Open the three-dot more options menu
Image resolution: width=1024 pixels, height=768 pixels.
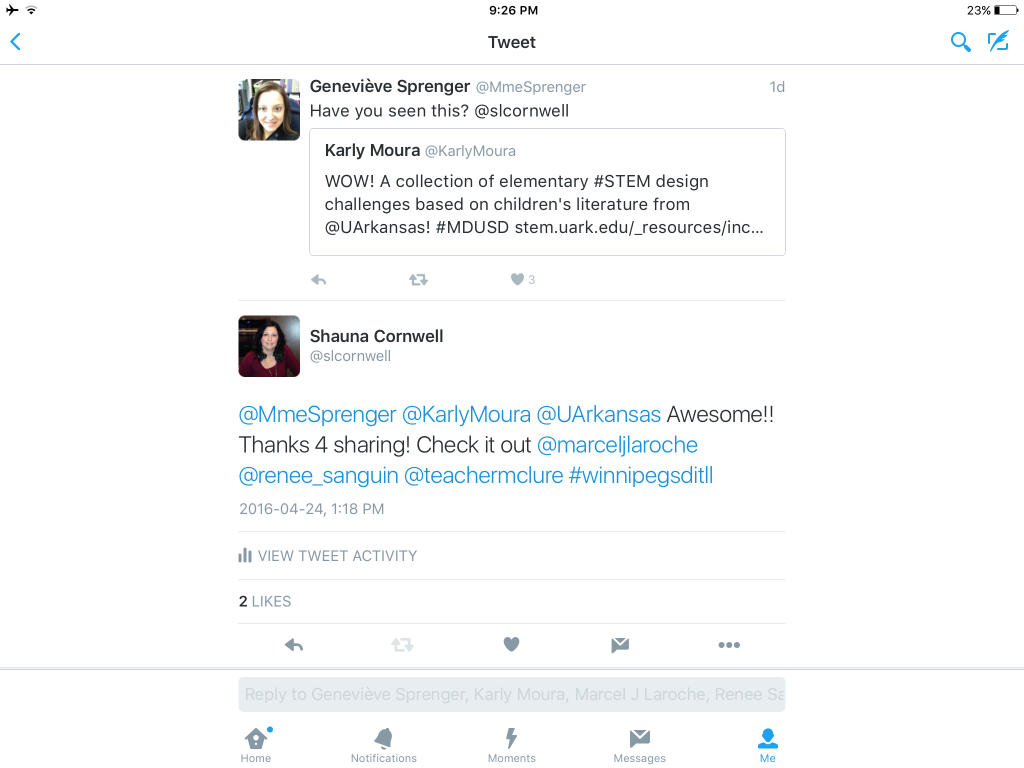[x=729, y=645]
